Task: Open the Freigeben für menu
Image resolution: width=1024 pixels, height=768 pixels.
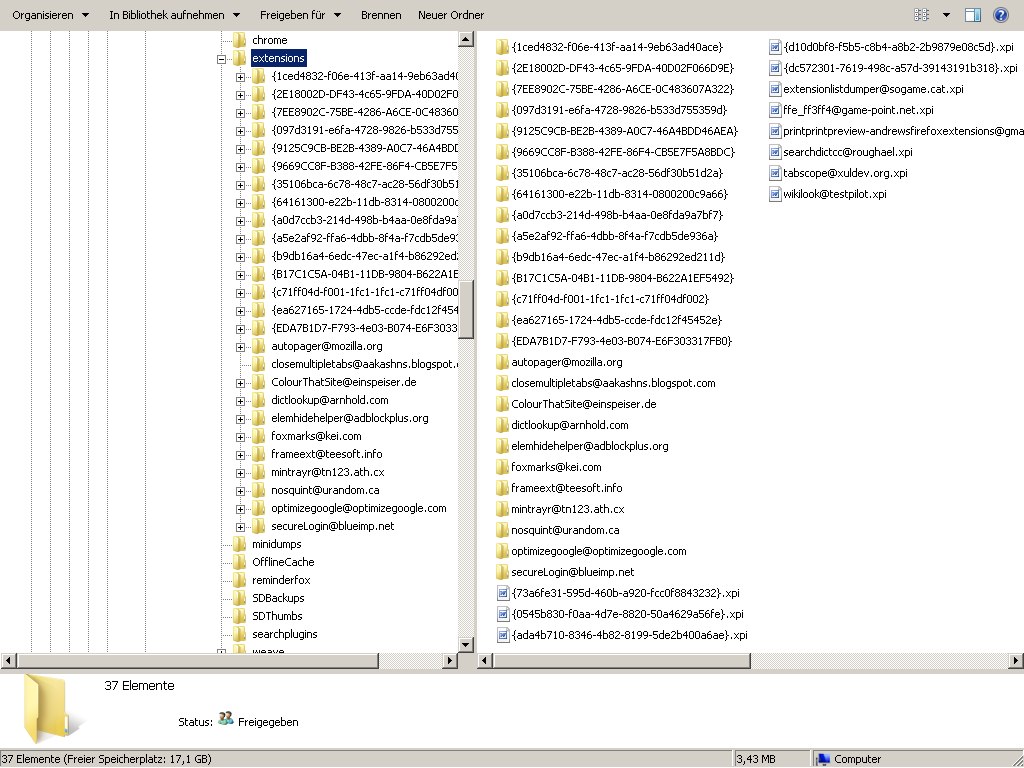Action: coord(300,15)
